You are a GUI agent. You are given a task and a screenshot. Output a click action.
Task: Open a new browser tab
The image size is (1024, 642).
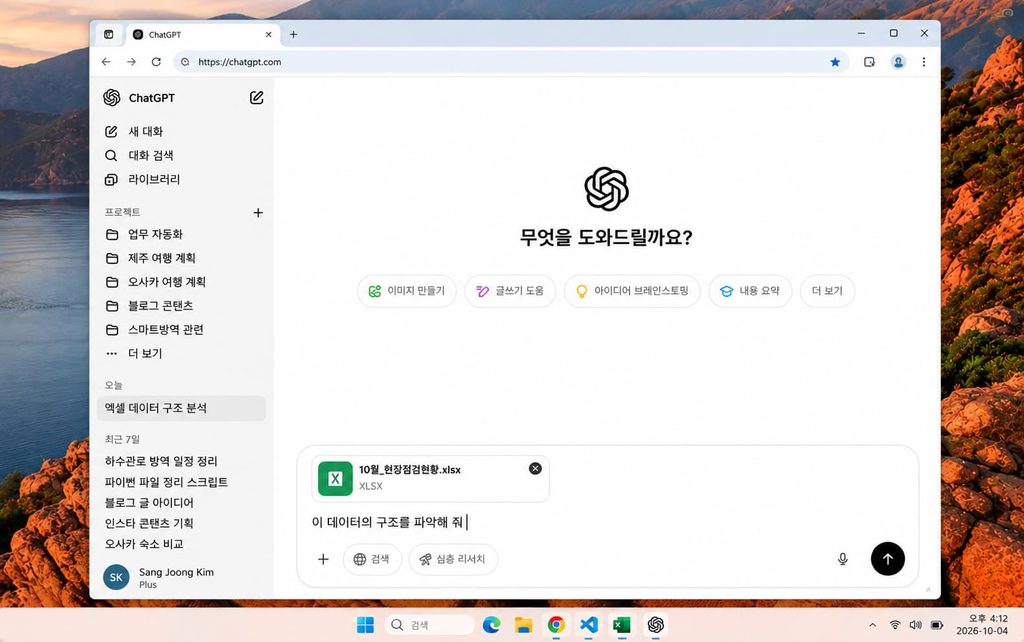tap(293, 35)
